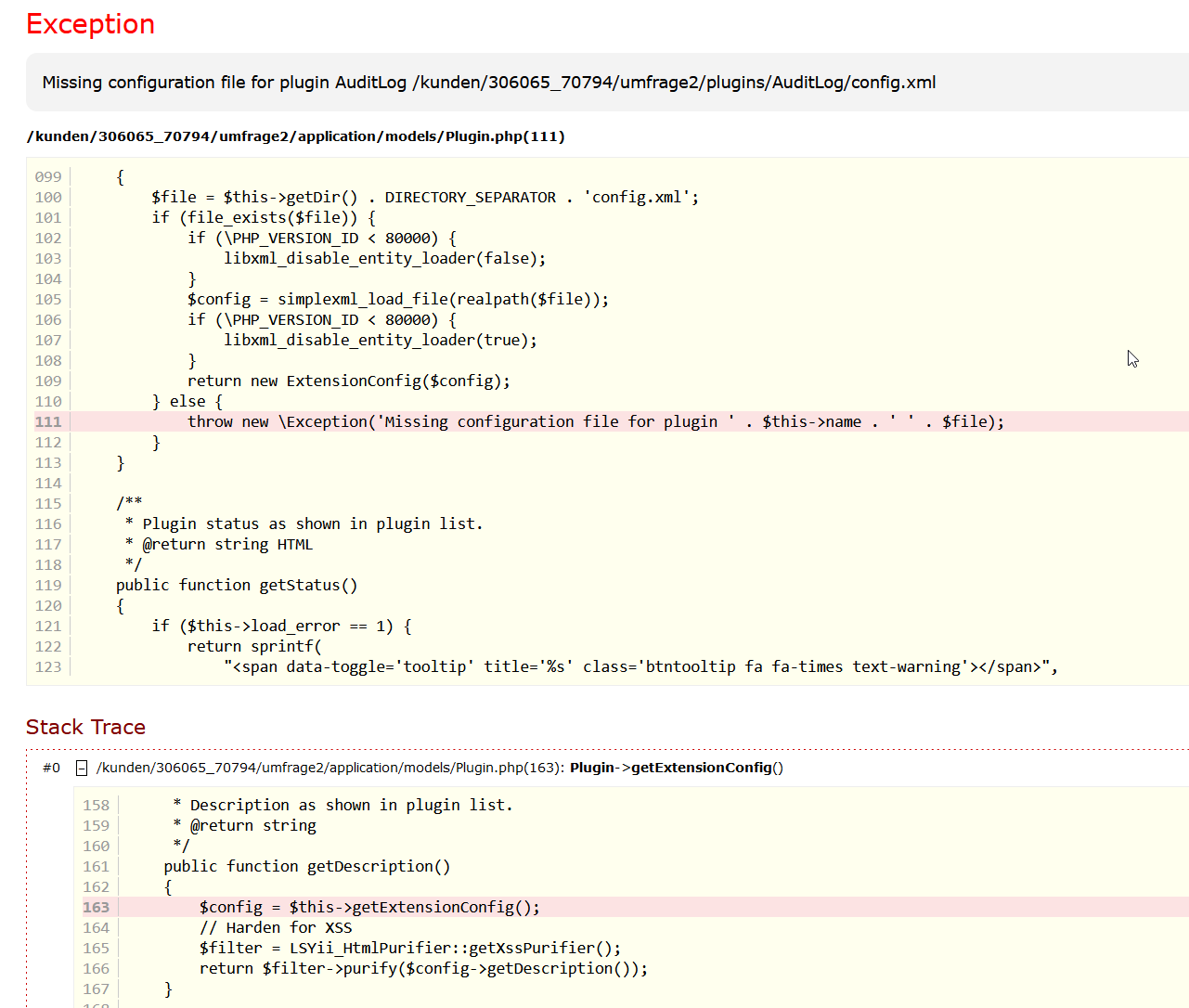Click highlighted line 163 calling getExtensionConfig
This screenshot has height=1008, width=1189.
coord(369,907)
